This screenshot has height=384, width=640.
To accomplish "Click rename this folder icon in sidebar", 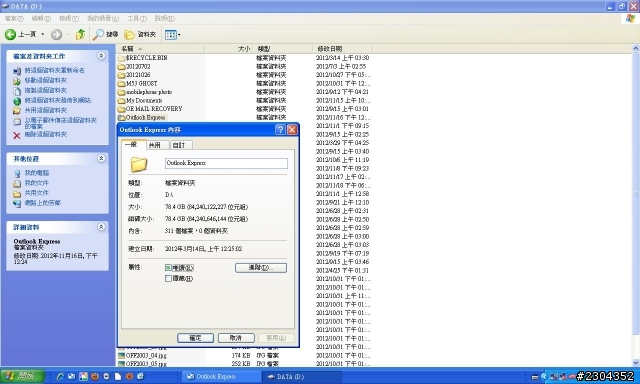I will point(17,71).
